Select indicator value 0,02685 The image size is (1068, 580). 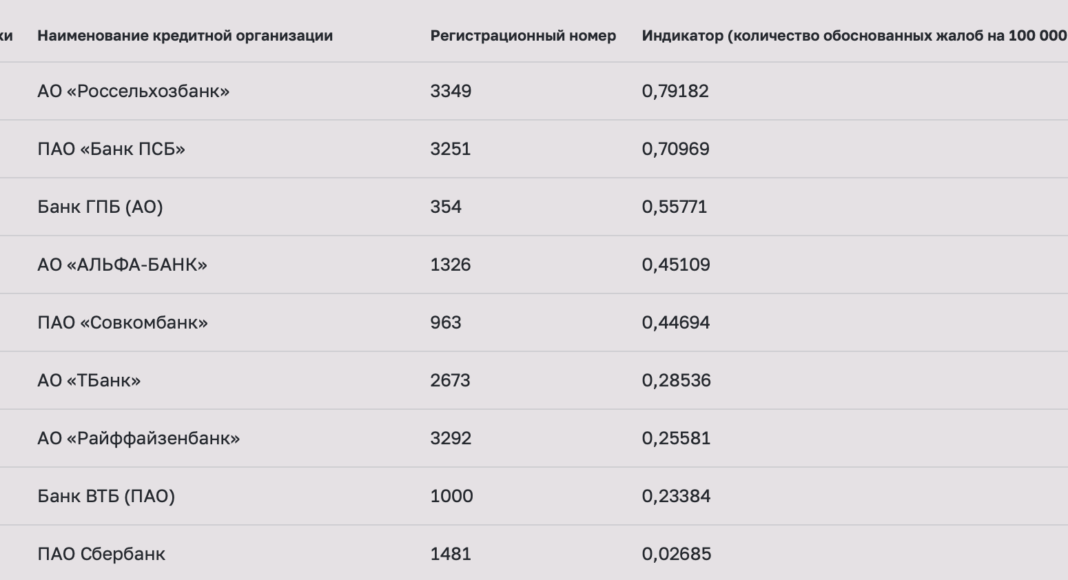pos(676,554)
